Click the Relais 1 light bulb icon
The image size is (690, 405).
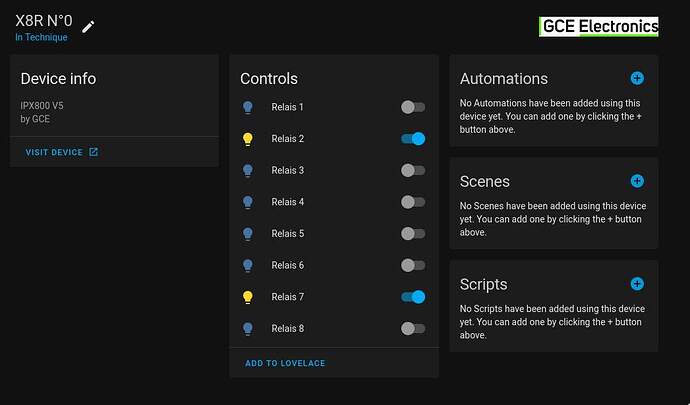point(248,107)
